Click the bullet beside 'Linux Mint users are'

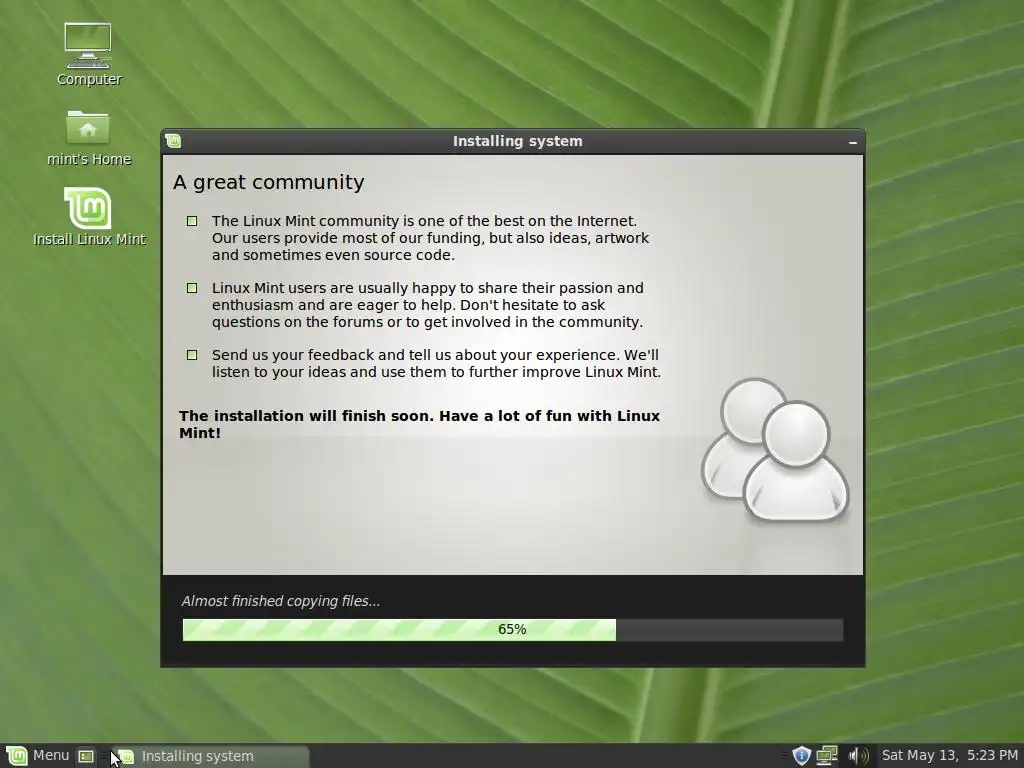pos(192,288)
